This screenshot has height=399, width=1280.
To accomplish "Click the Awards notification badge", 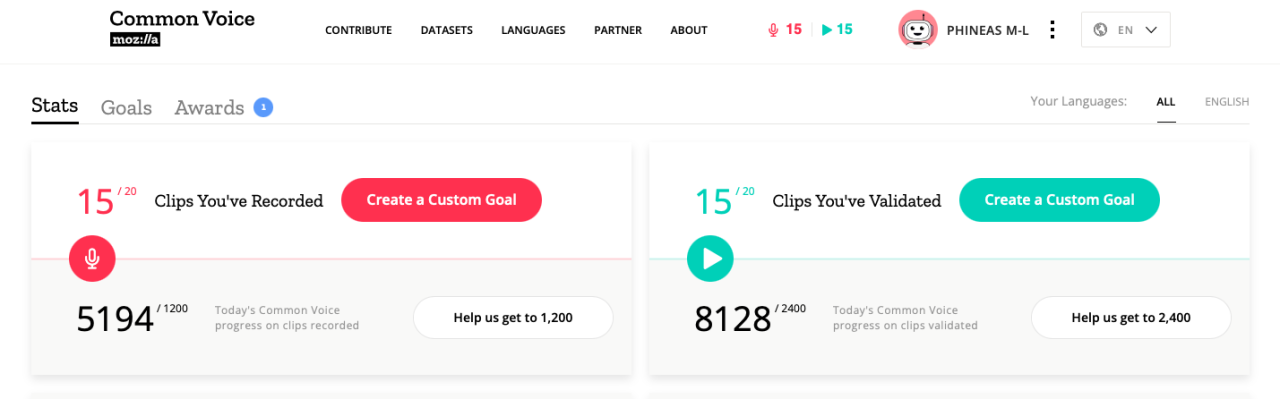I will pos(263,107).
